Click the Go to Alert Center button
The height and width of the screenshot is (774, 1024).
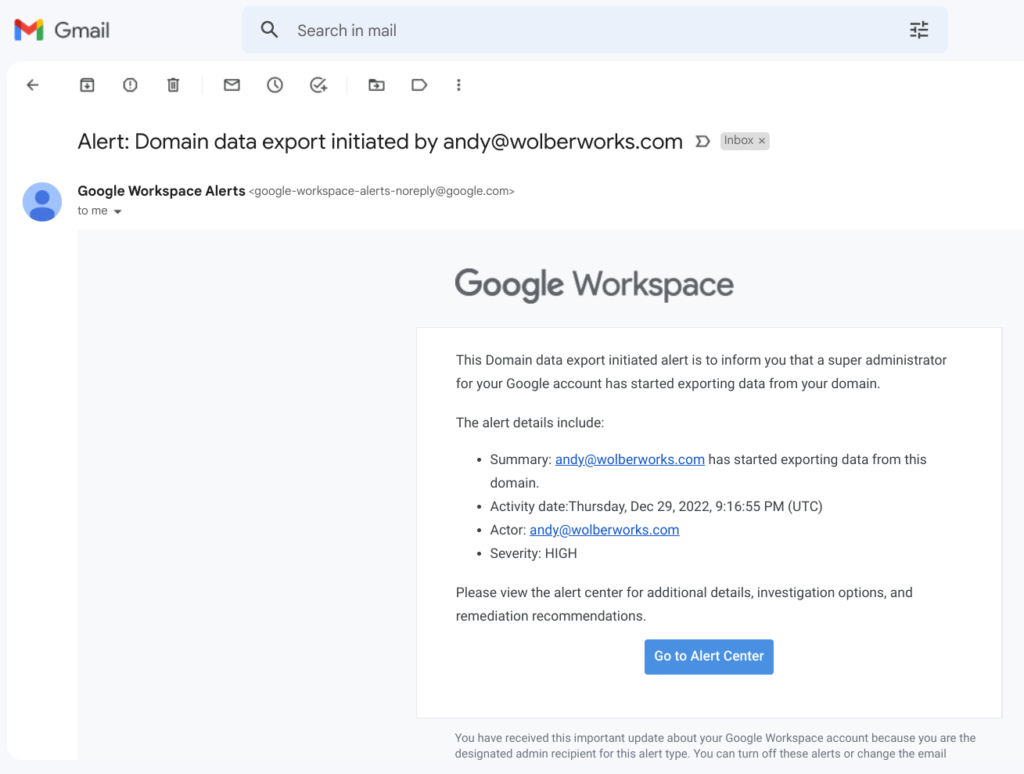[x=709, y=657]
